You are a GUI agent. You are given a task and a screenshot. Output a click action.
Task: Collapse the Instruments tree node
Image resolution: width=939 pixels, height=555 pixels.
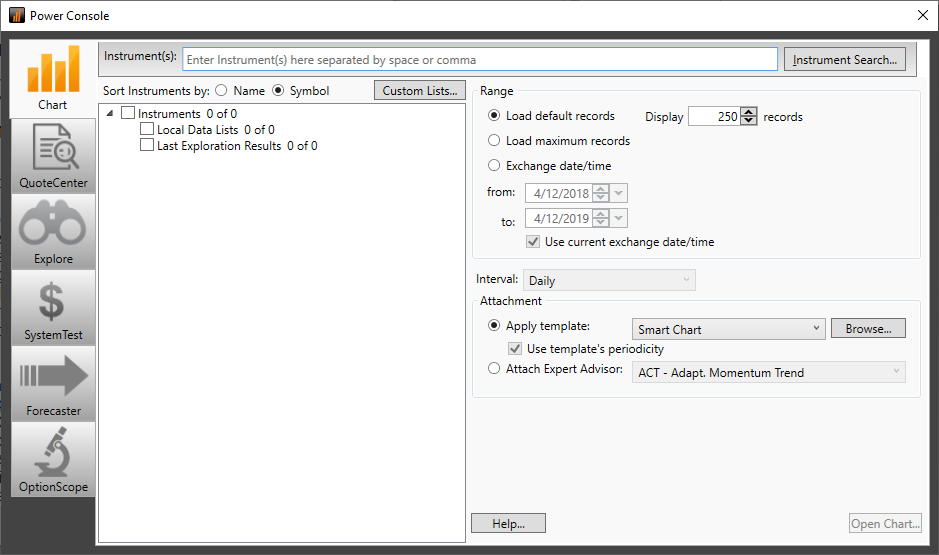pos(110,113)
